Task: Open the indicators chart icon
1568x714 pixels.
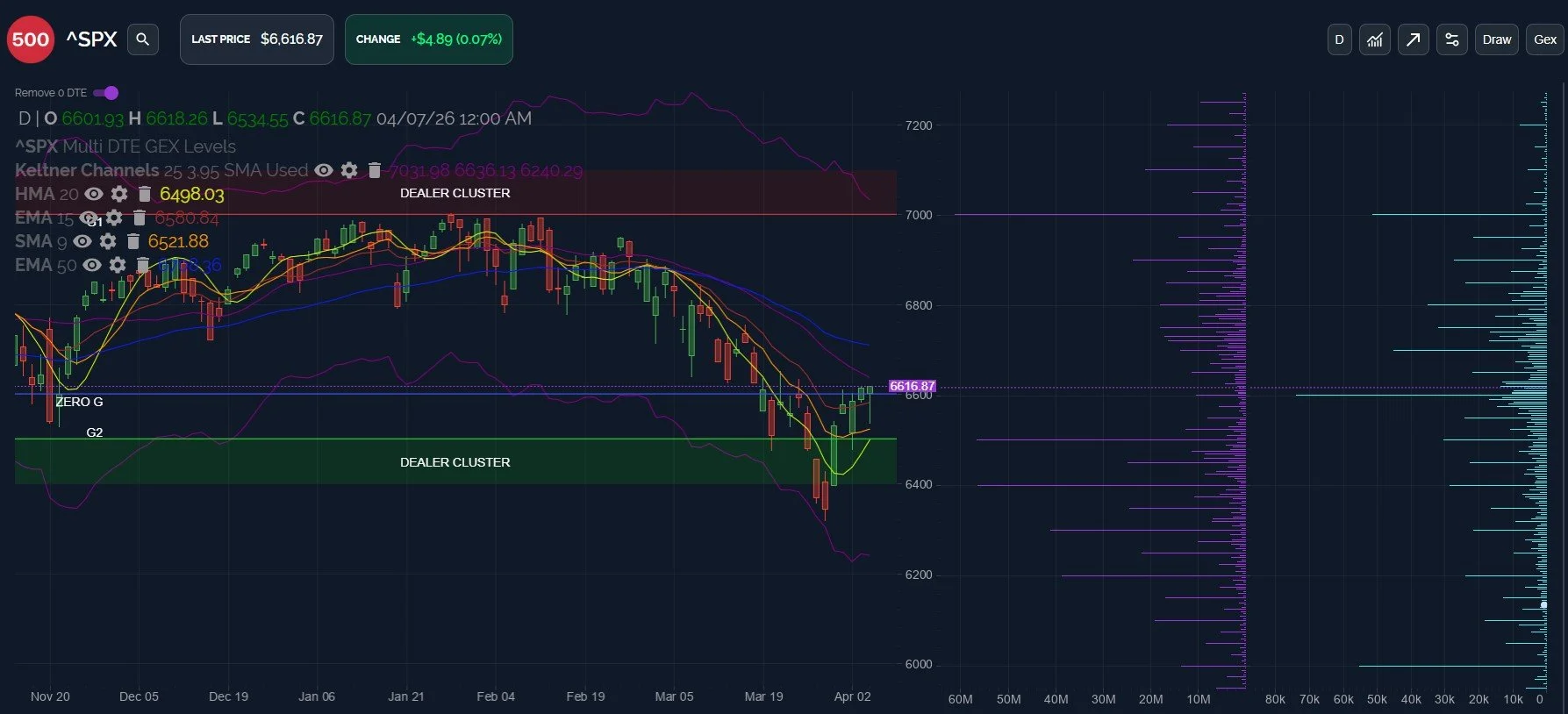Action: pyautogui.click(x=1375, y=39)
